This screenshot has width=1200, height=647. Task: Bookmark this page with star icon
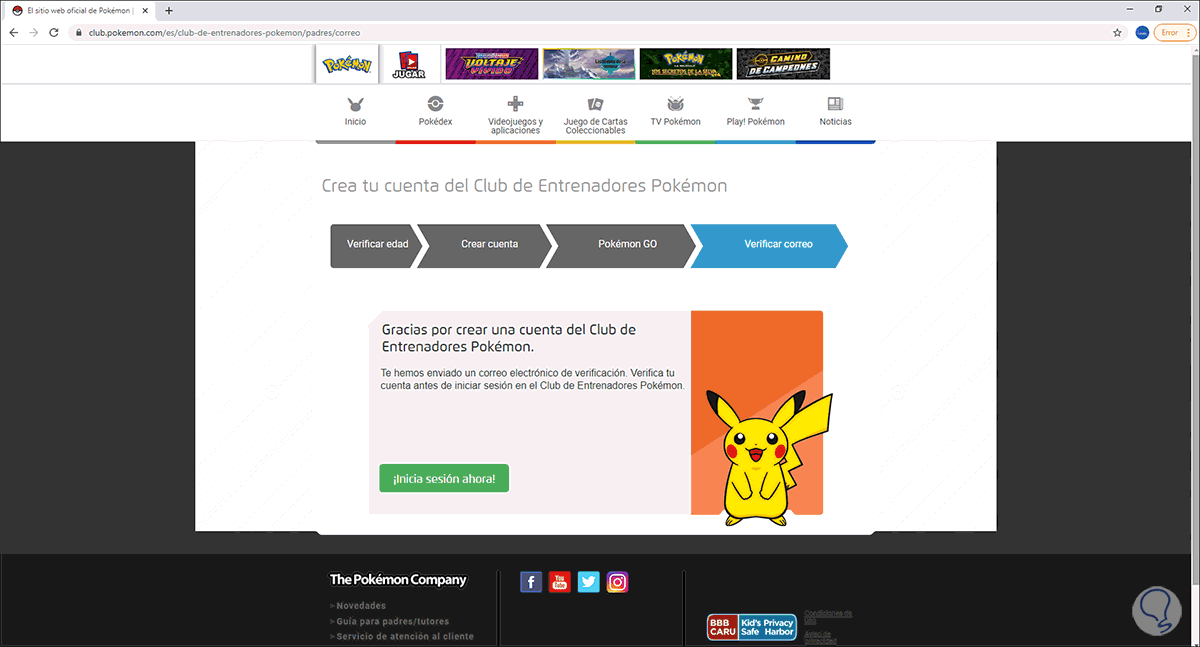(x=1117, y=32)
